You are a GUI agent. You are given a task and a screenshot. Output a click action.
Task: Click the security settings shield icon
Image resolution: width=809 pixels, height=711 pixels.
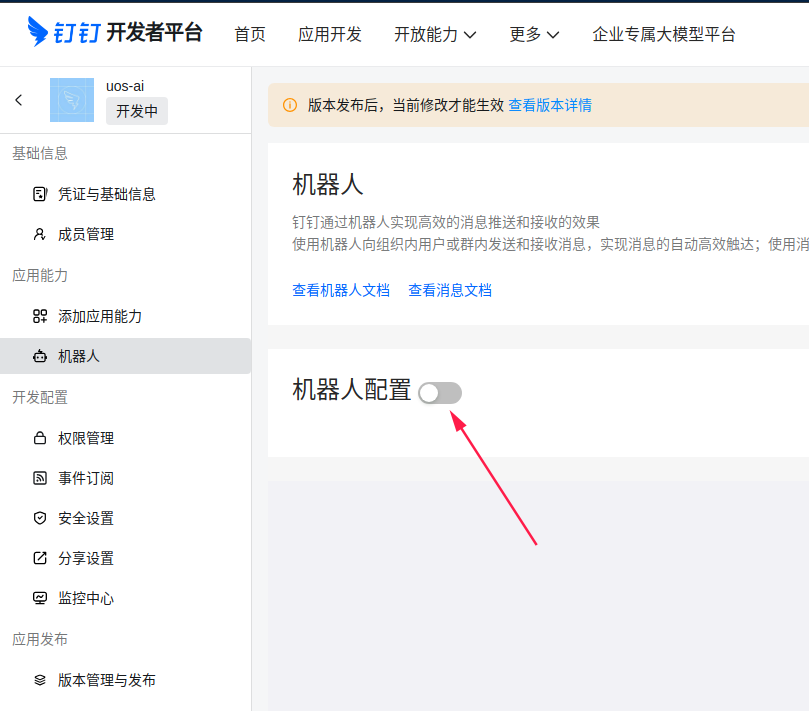coord(40,518)
